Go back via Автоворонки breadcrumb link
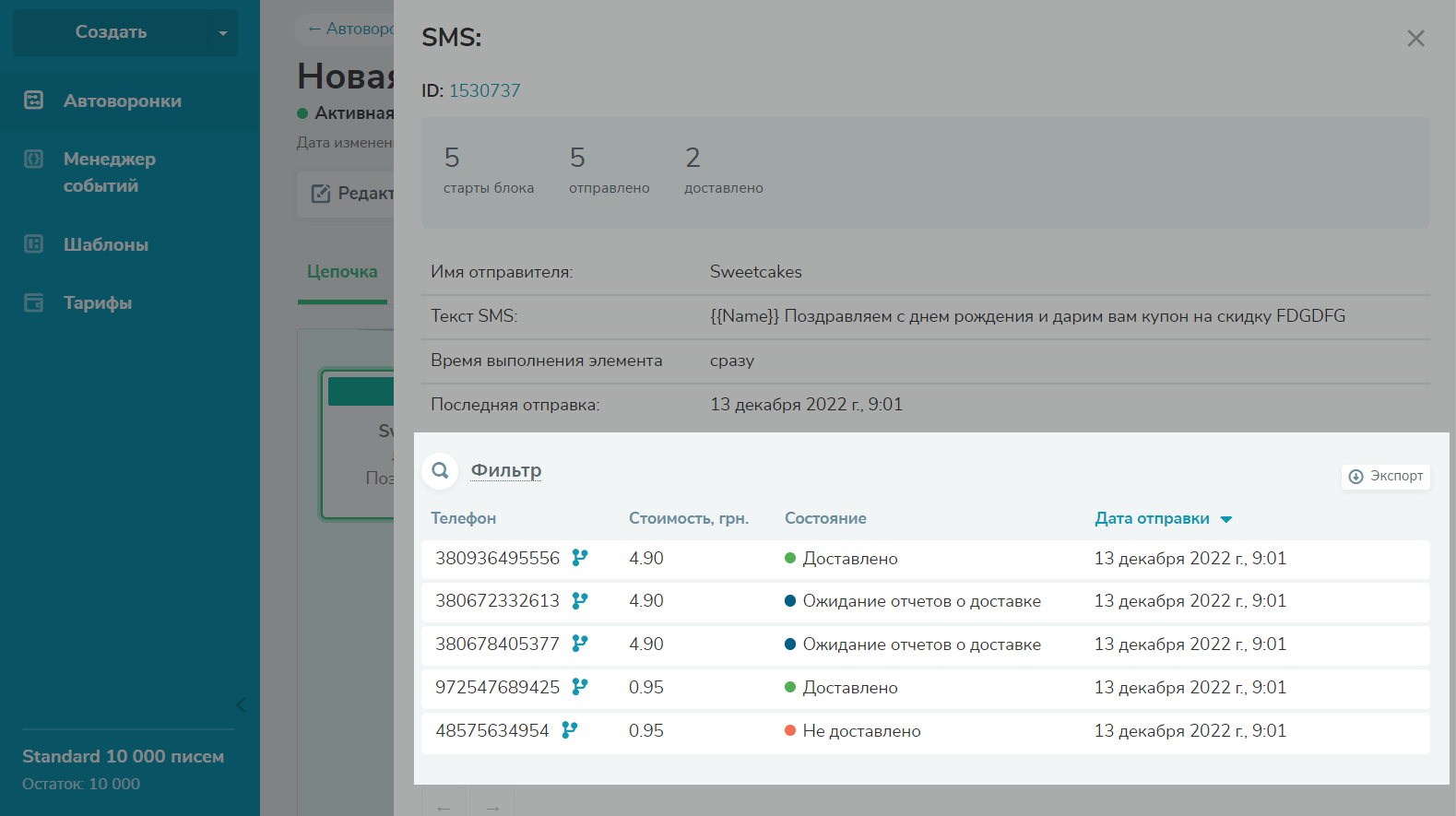1456x816 pixels. [351, 29]
